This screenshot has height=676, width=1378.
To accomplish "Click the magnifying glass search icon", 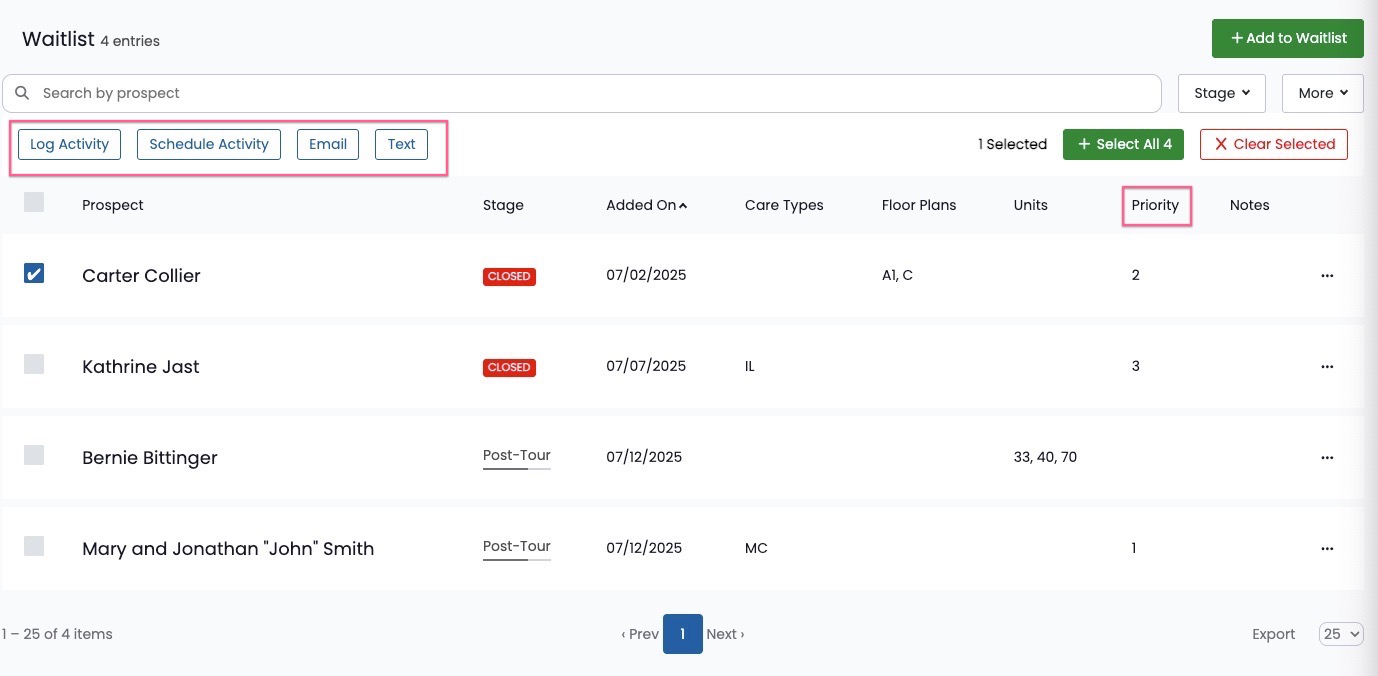I will pyautogui.click(x=22, y=93).
